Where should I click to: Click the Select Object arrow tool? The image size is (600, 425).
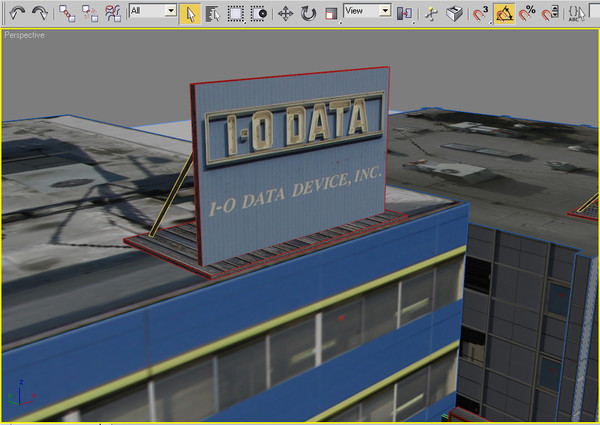190,14
